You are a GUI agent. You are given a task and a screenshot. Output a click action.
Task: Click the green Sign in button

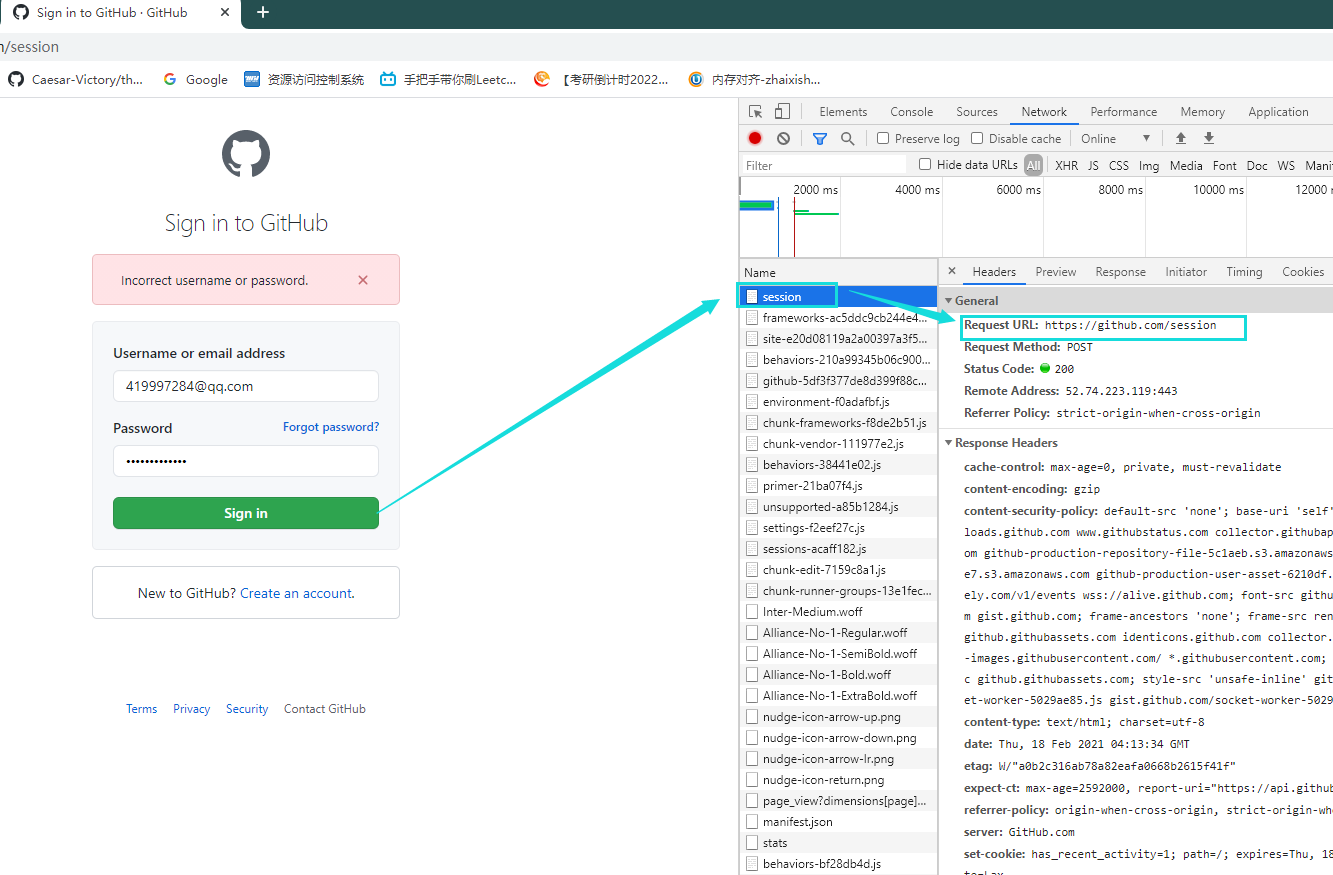(246, 513)
